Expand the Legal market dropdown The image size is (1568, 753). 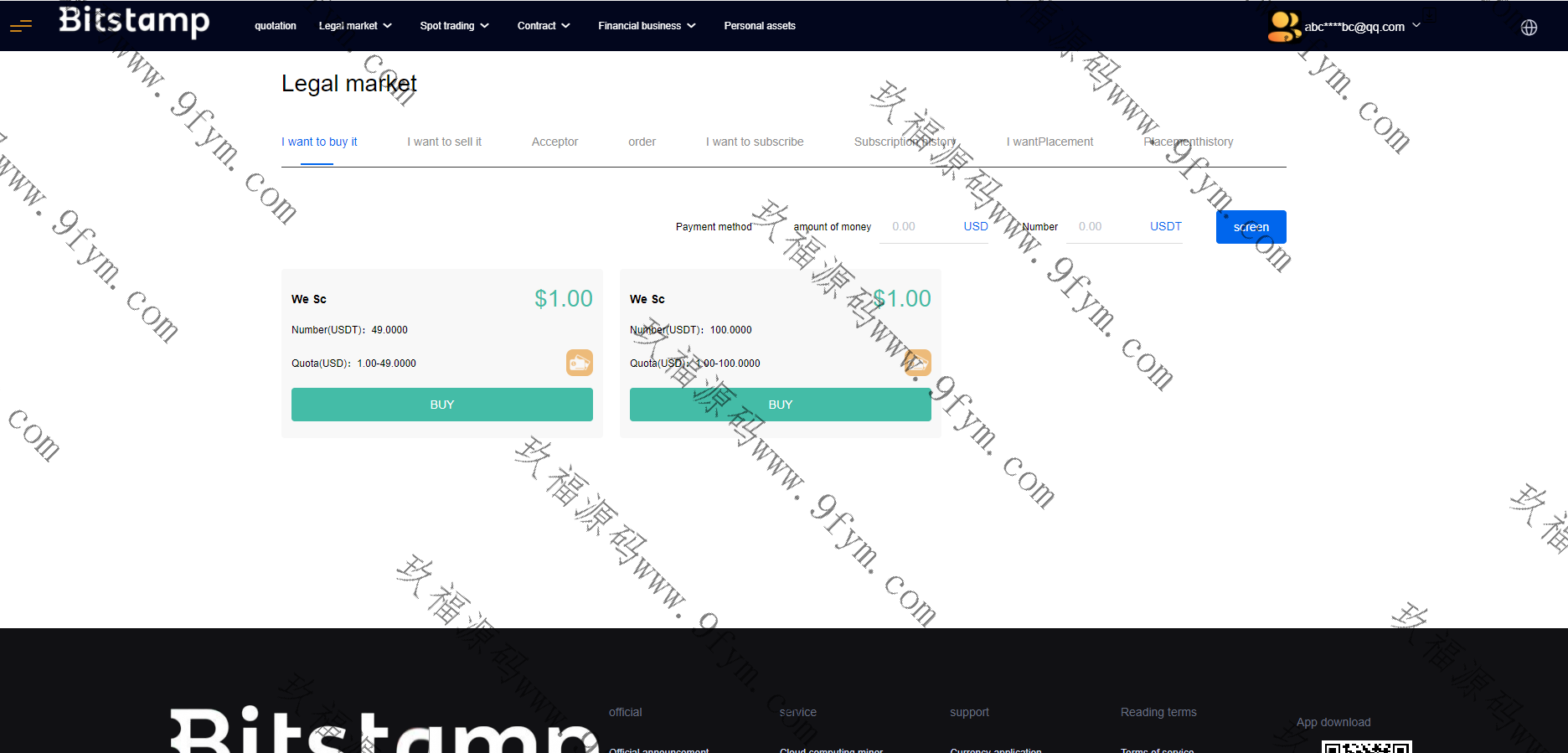(355, 26)
